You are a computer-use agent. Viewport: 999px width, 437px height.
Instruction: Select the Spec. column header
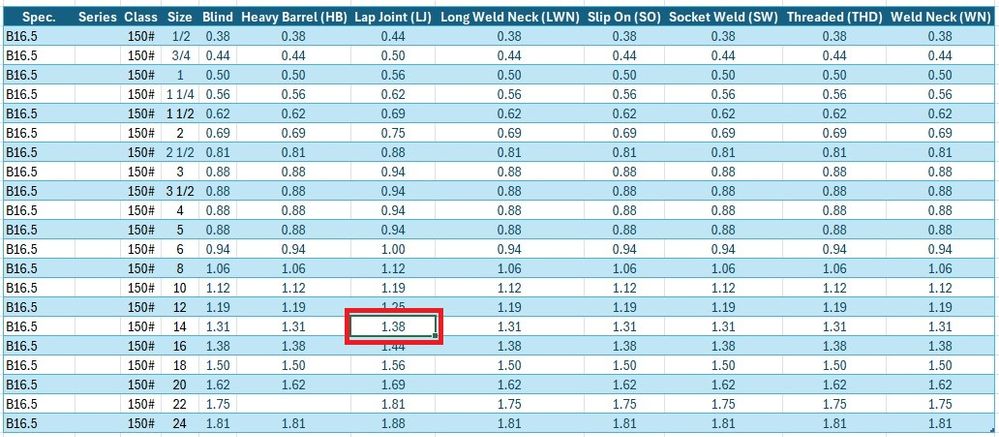pos(39,17)
